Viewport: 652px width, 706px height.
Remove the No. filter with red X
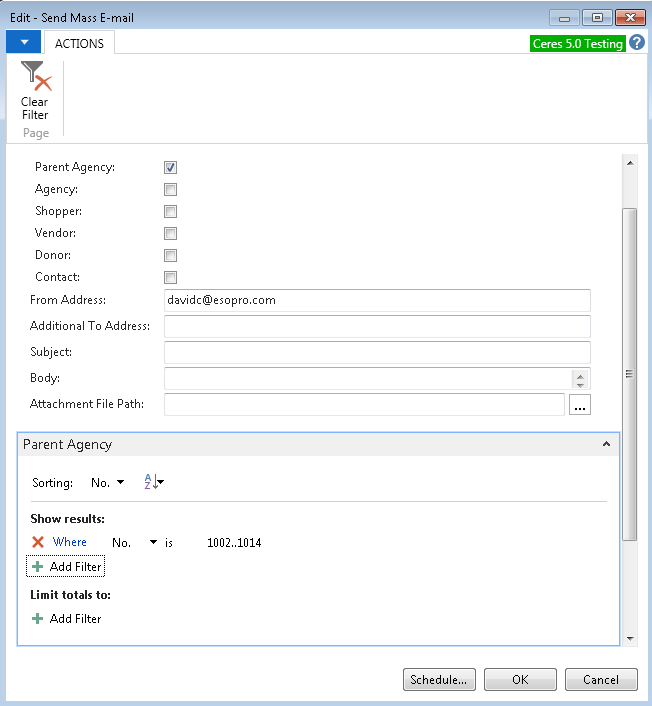click(38, 542)
